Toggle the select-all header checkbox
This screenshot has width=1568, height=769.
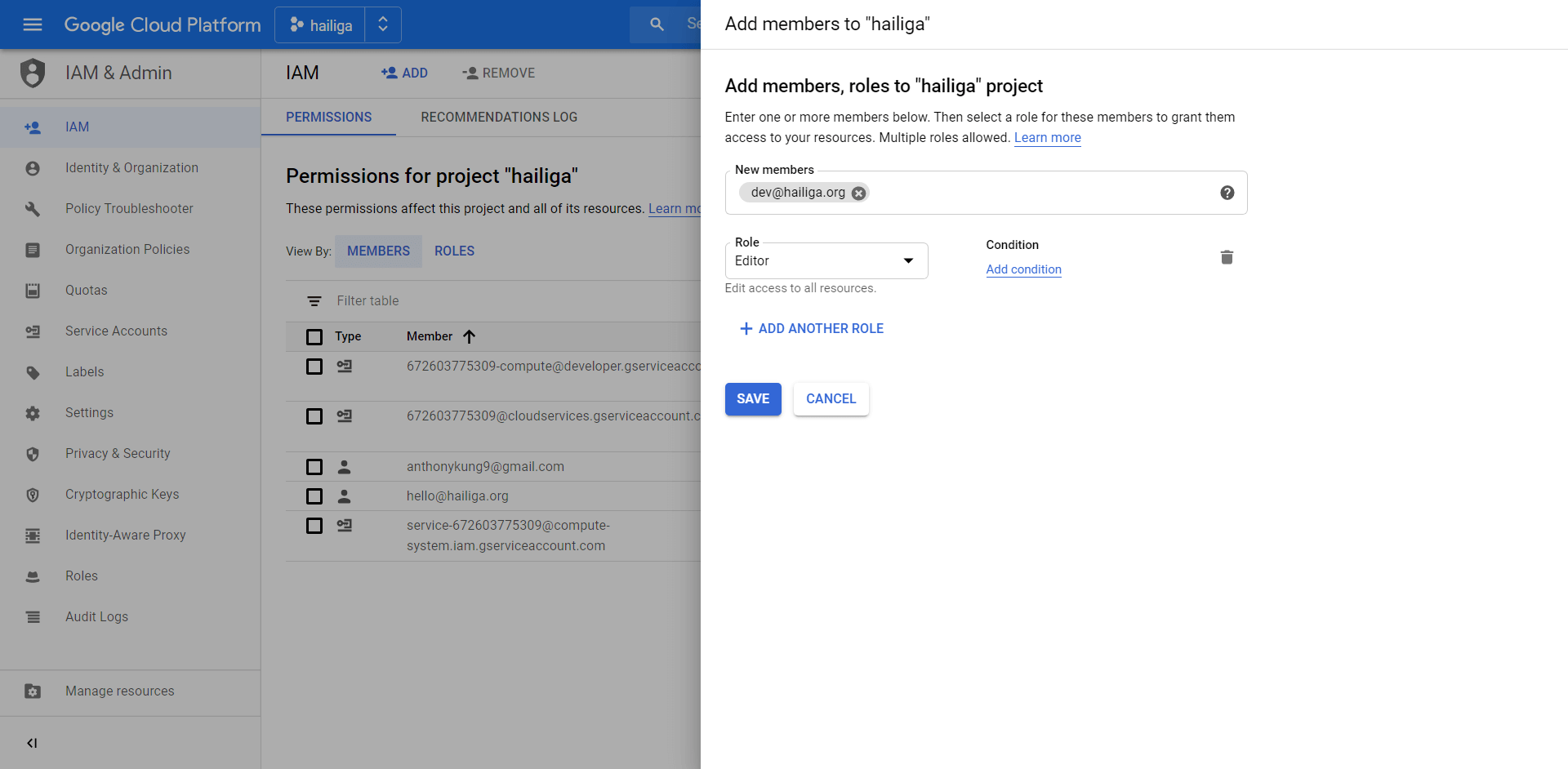(314, 336)
